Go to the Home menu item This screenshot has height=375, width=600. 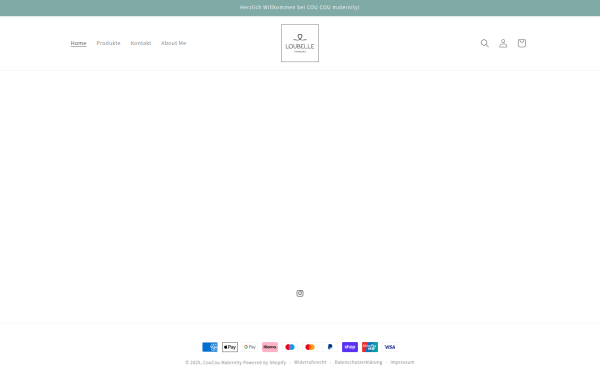[78, 43]
